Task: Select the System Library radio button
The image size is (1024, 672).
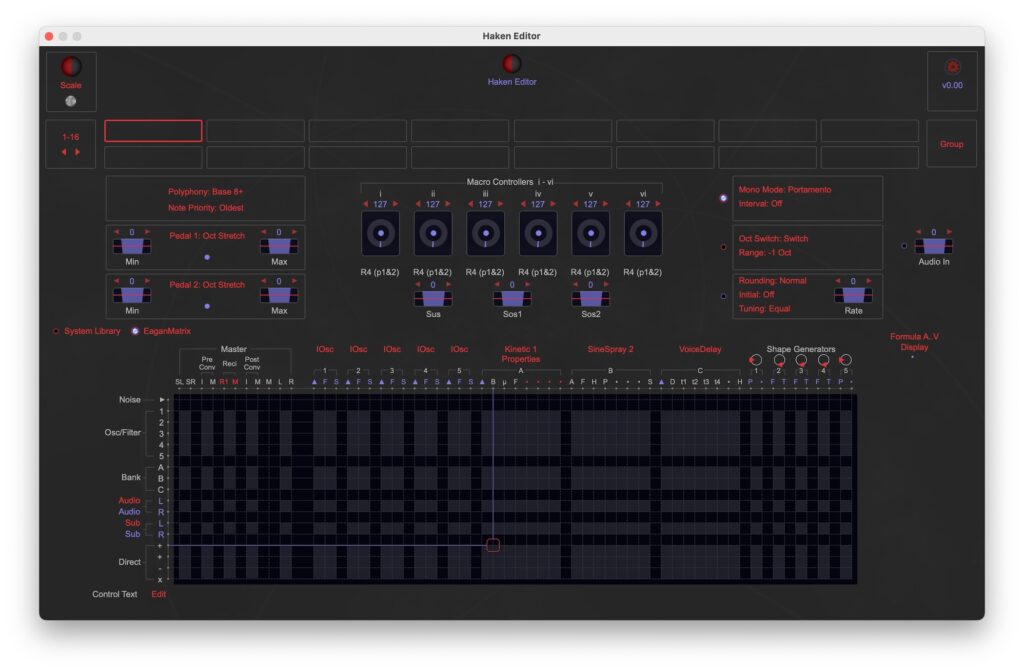Action: (x=56, y=331)
